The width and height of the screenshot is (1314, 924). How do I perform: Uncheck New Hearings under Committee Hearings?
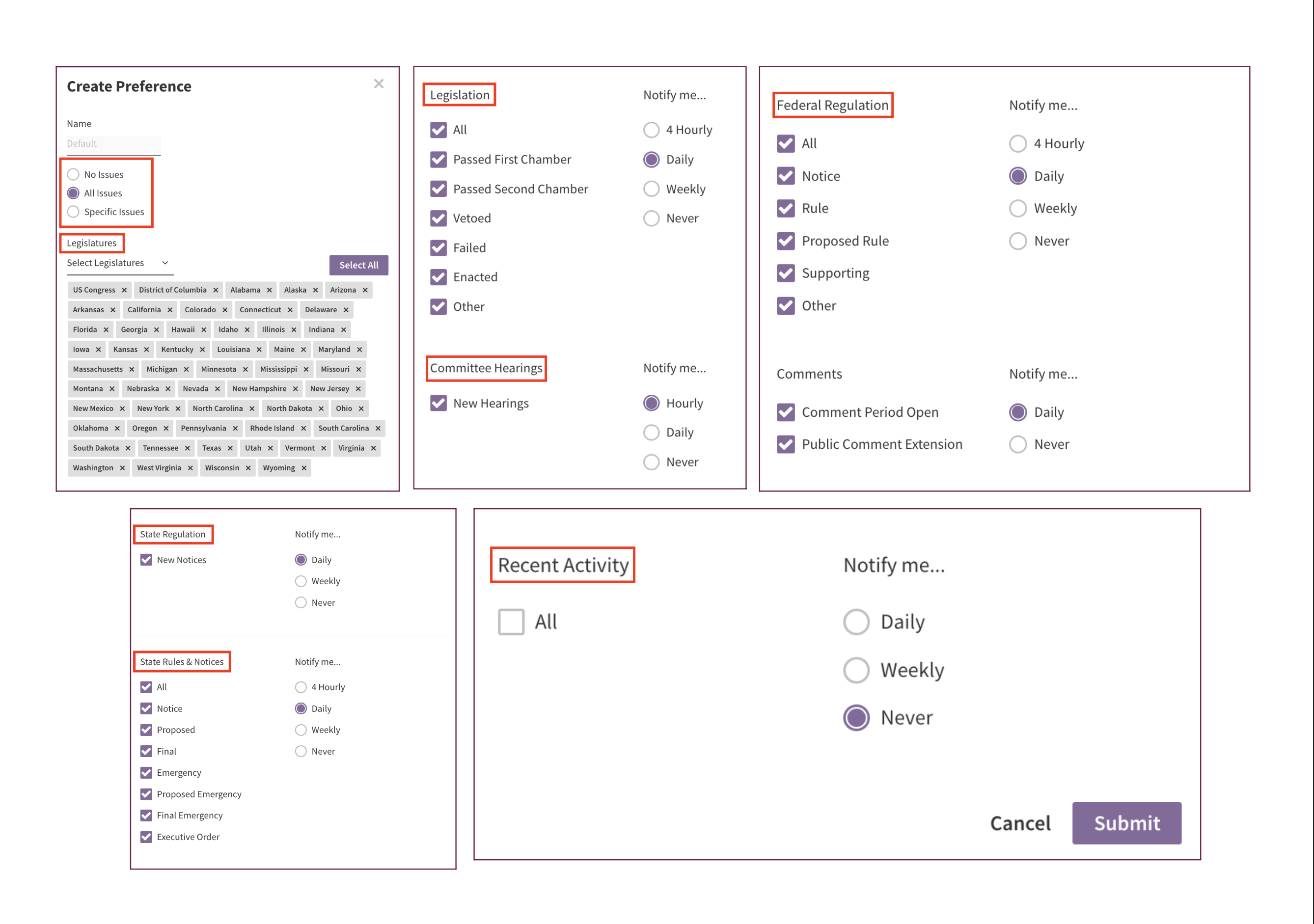coord(438,404)
